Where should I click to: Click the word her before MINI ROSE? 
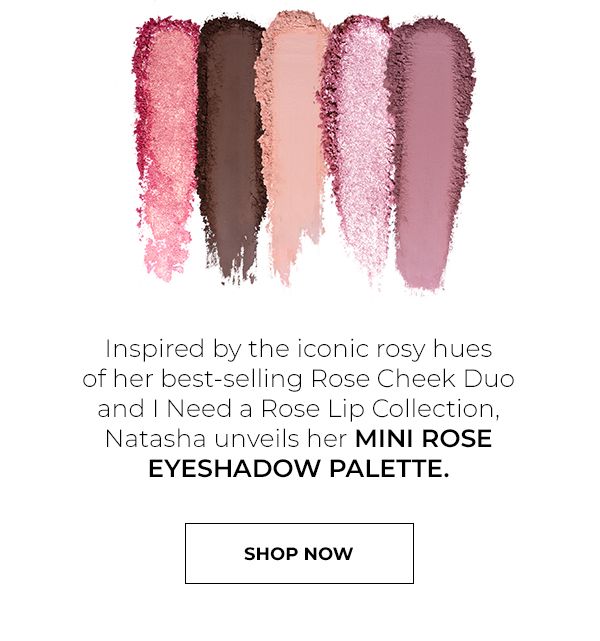327,439
